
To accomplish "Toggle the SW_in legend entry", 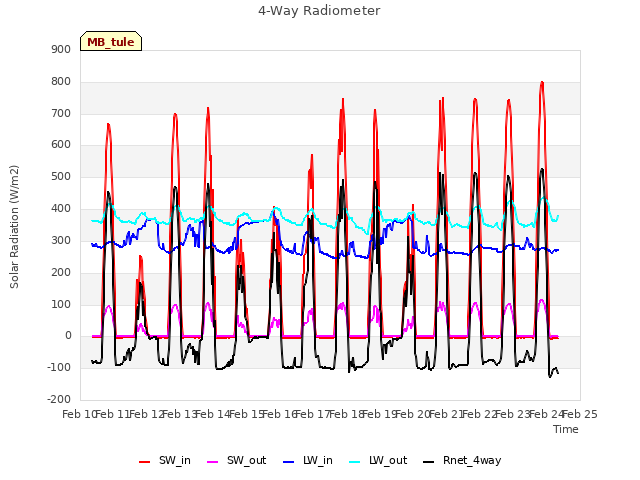I will click(165, 460).
